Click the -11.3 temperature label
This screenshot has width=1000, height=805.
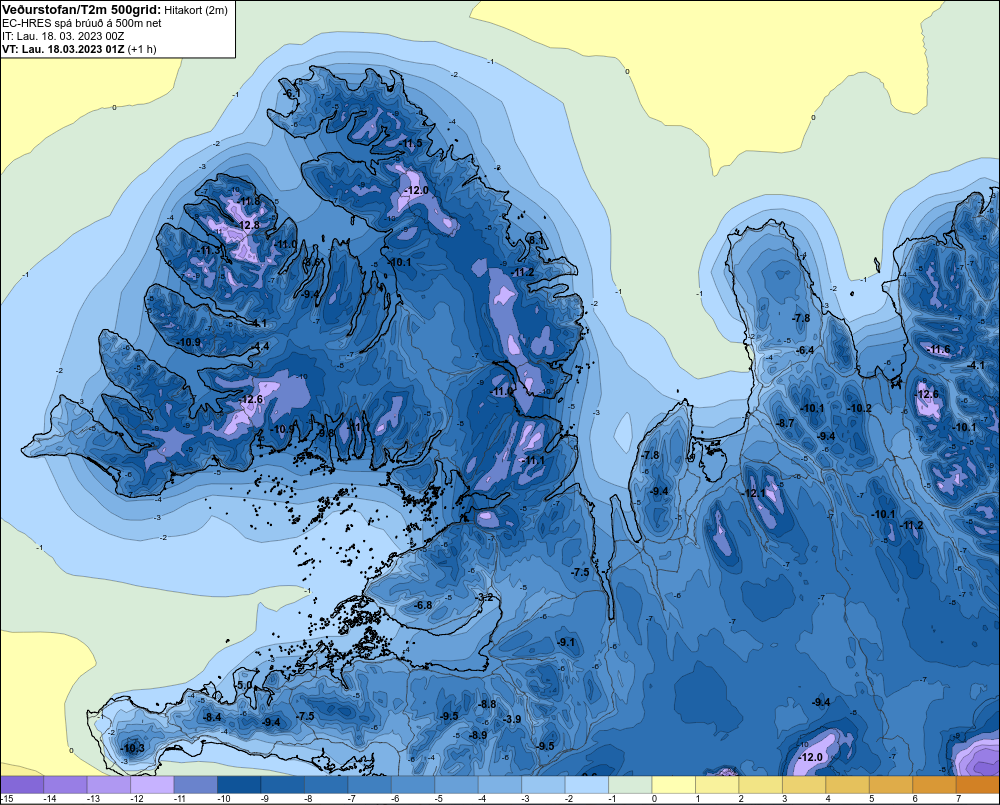(x=209, y=251)
